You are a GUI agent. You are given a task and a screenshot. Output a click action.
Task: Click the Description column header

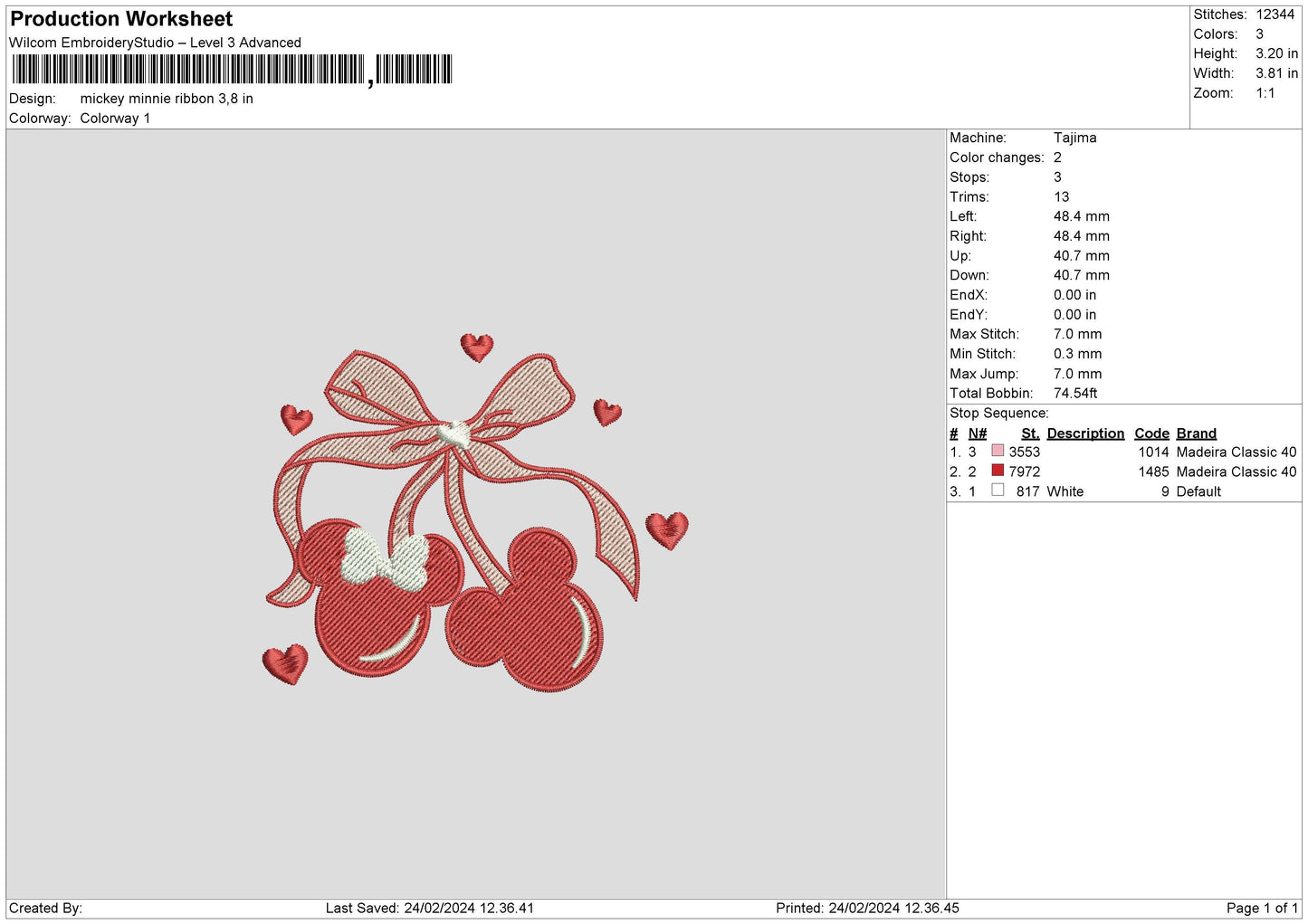[x=1085, y=433]
